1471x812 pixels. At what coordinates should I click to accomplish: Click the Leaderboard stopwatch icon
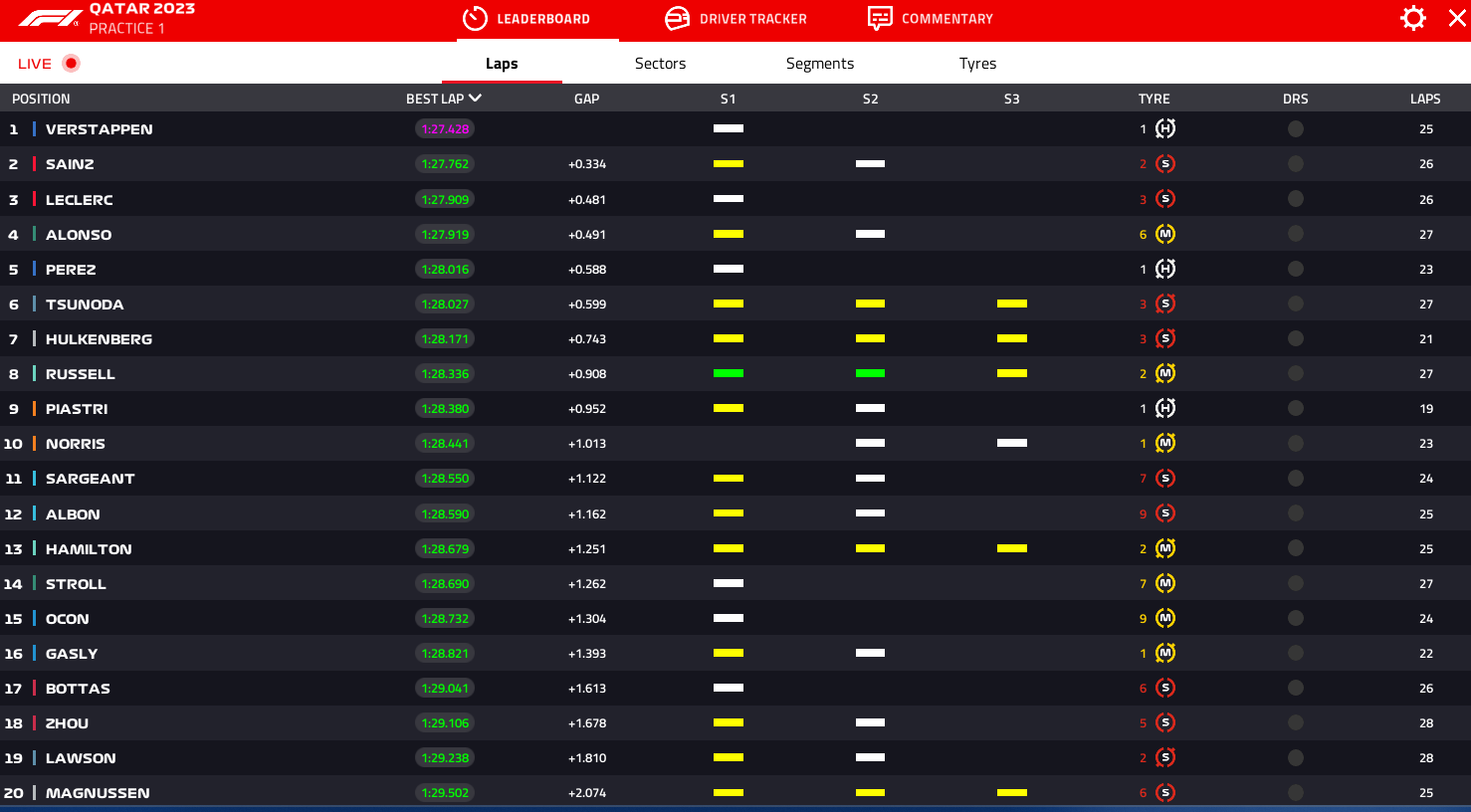475,19
